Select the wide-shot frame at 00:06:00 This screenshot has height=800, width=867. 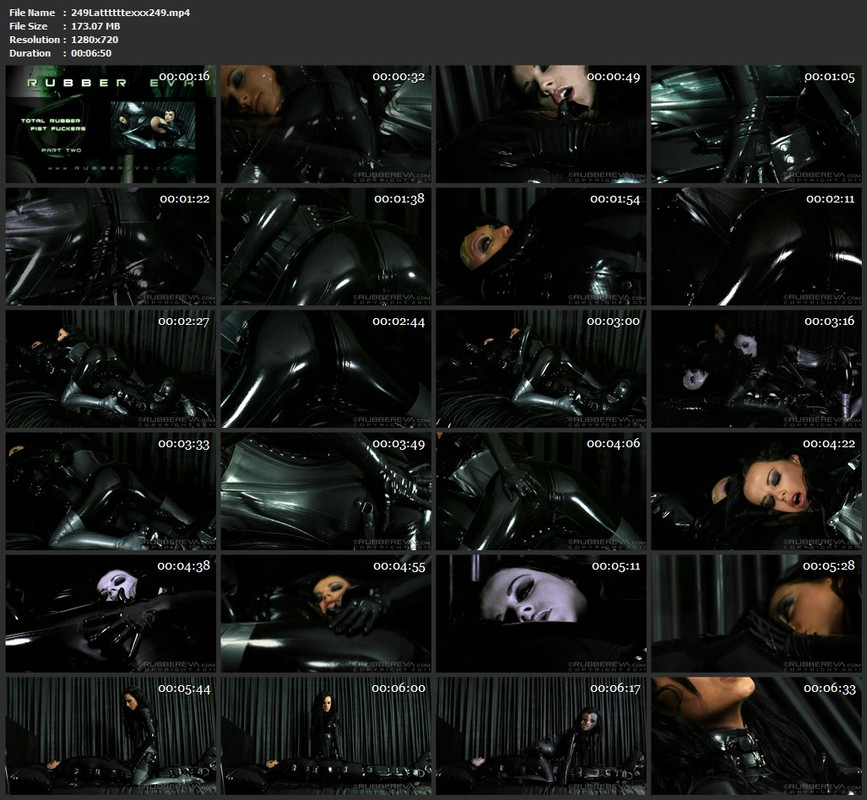(326, 736)
